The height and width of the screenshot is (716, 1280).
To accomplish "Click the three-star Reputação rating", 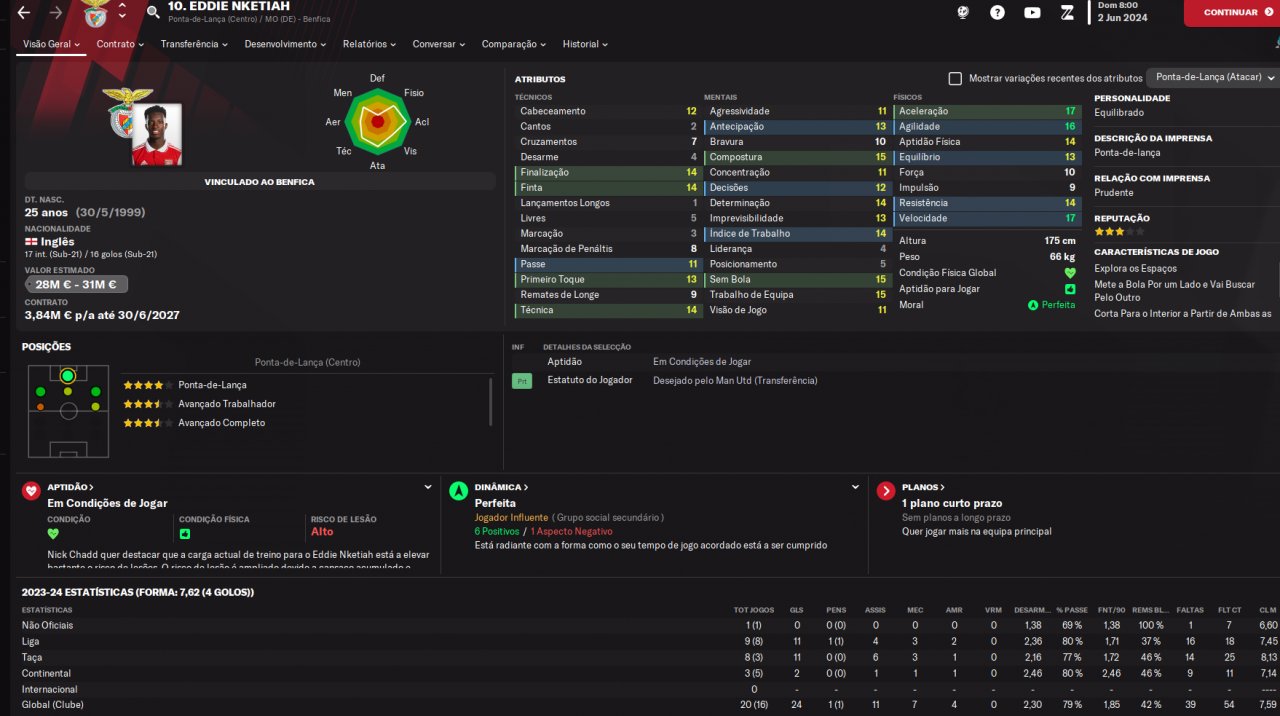I will (1118, 232).
